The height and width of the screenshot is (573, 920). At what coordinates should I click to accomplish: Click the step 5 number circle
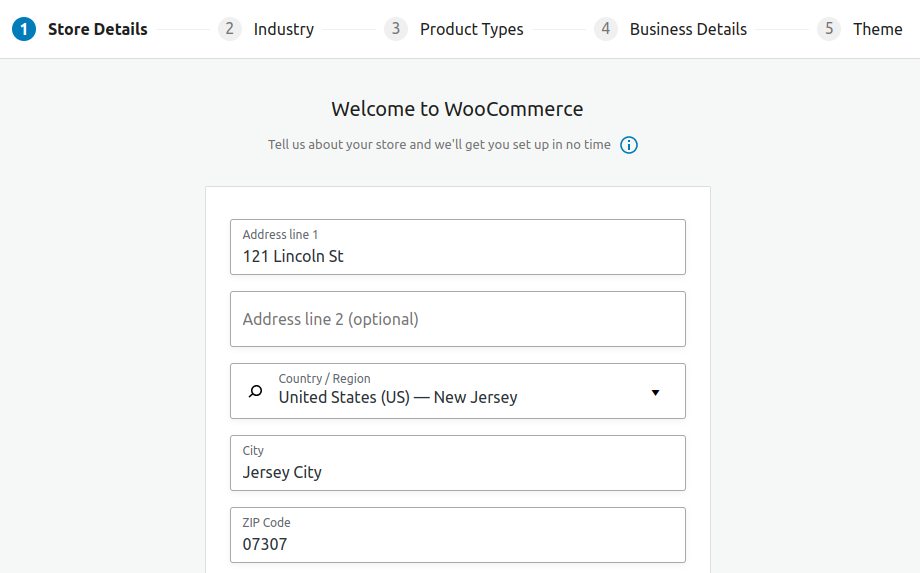pos(828,29)
